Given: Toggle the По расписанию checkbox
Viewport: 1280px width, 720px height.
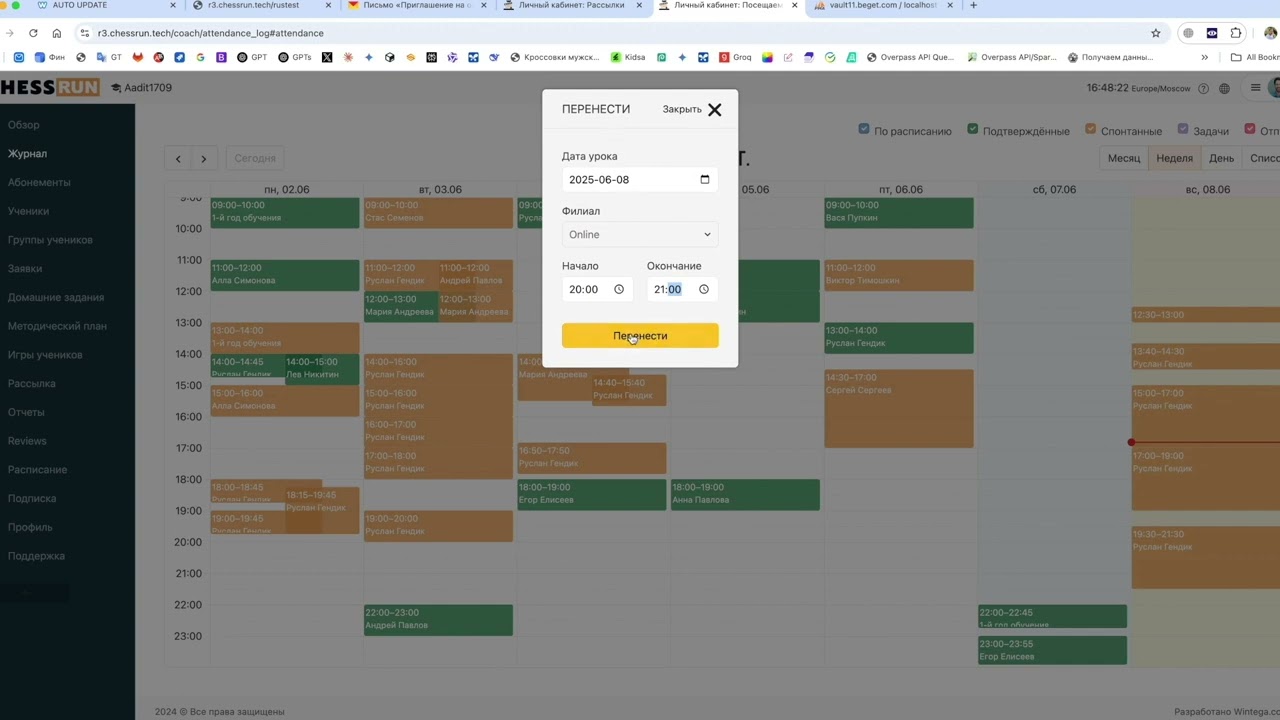Looking at the screenshot, I should tap(864, 130).
